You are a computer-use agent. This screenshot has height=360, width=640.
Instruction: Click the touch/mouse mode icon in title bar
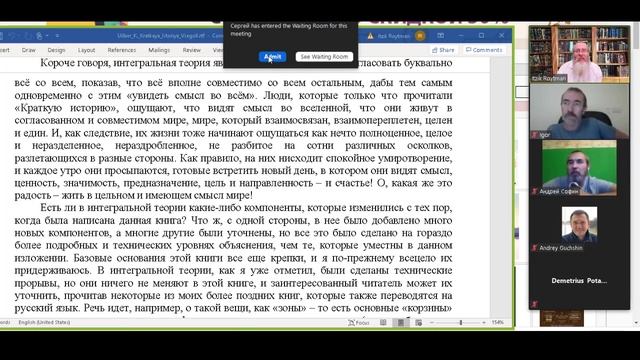(40, 36)
